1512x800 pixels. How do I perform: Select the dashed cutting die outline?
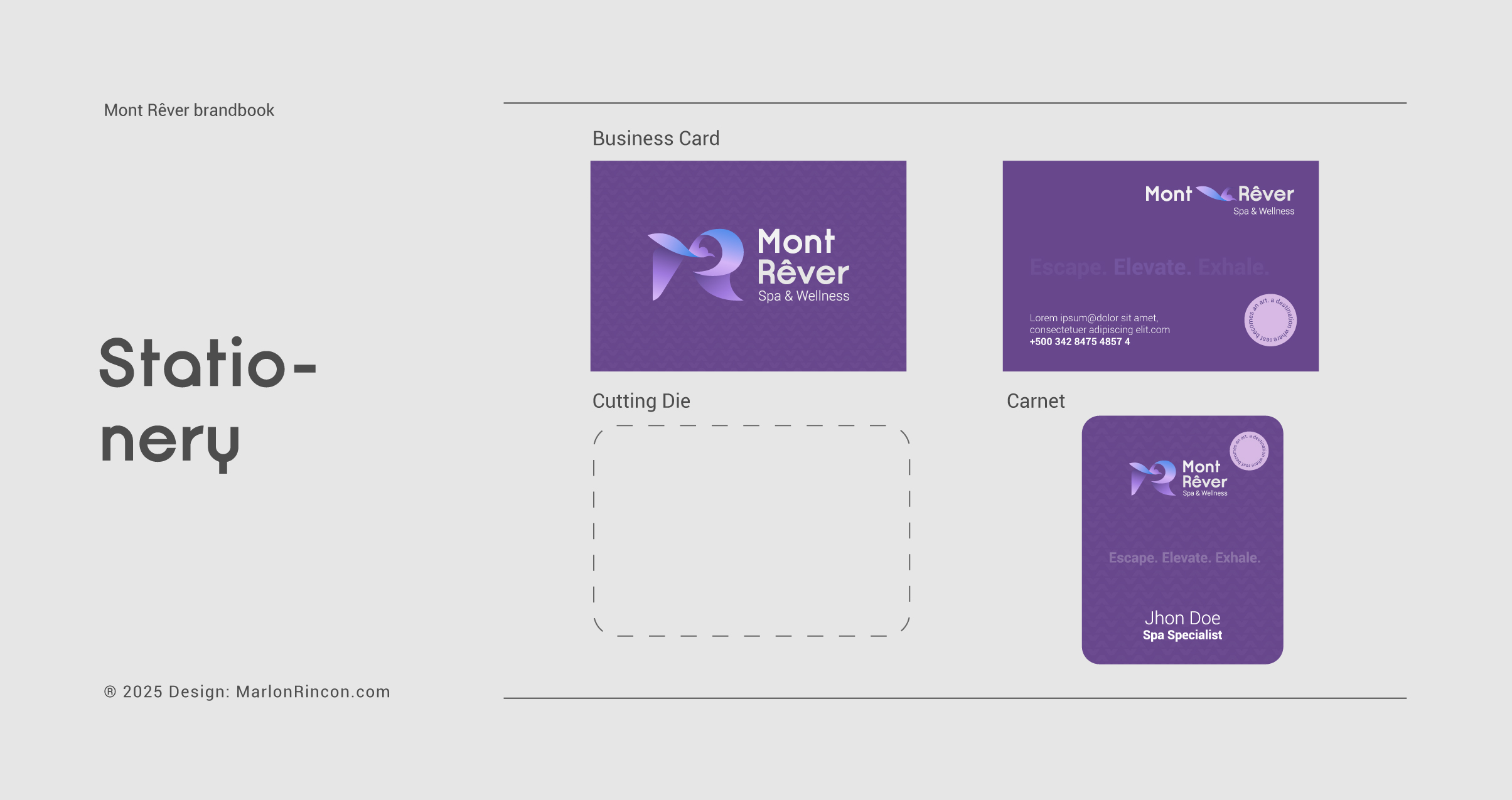coord(751,531)
